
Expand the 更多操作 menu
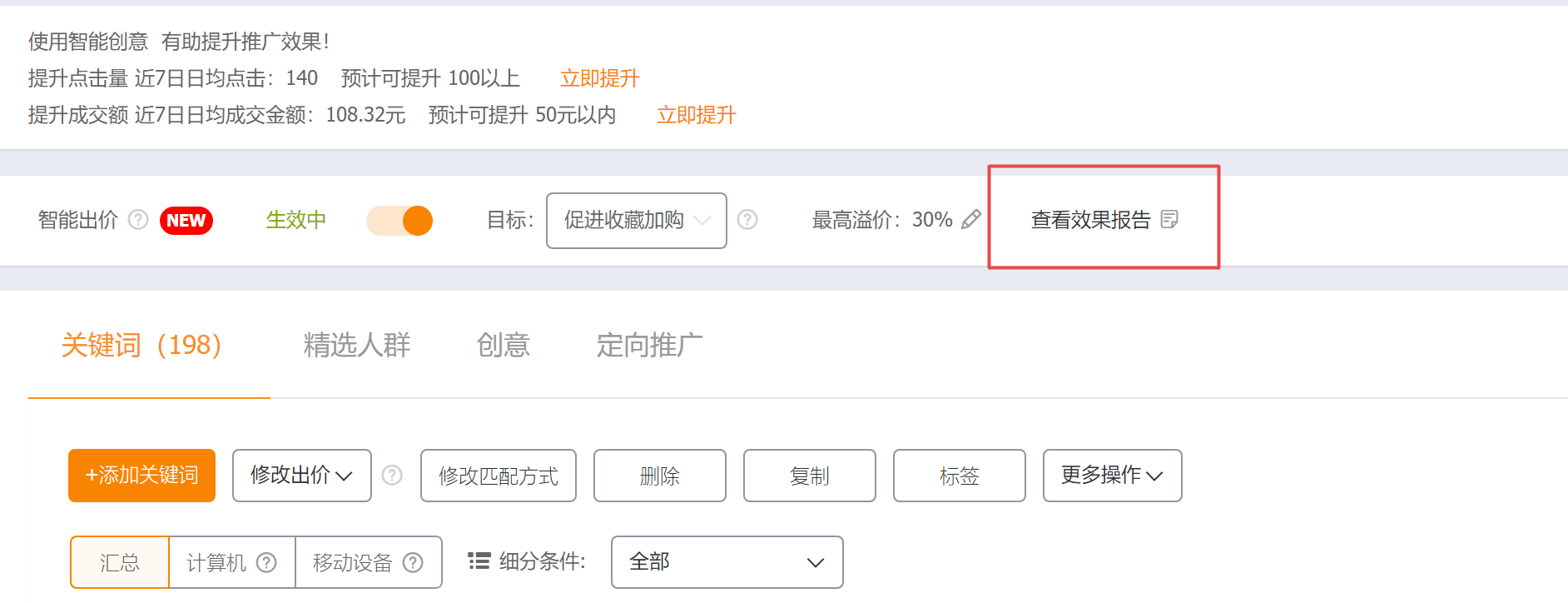(x=1113, y=476)
